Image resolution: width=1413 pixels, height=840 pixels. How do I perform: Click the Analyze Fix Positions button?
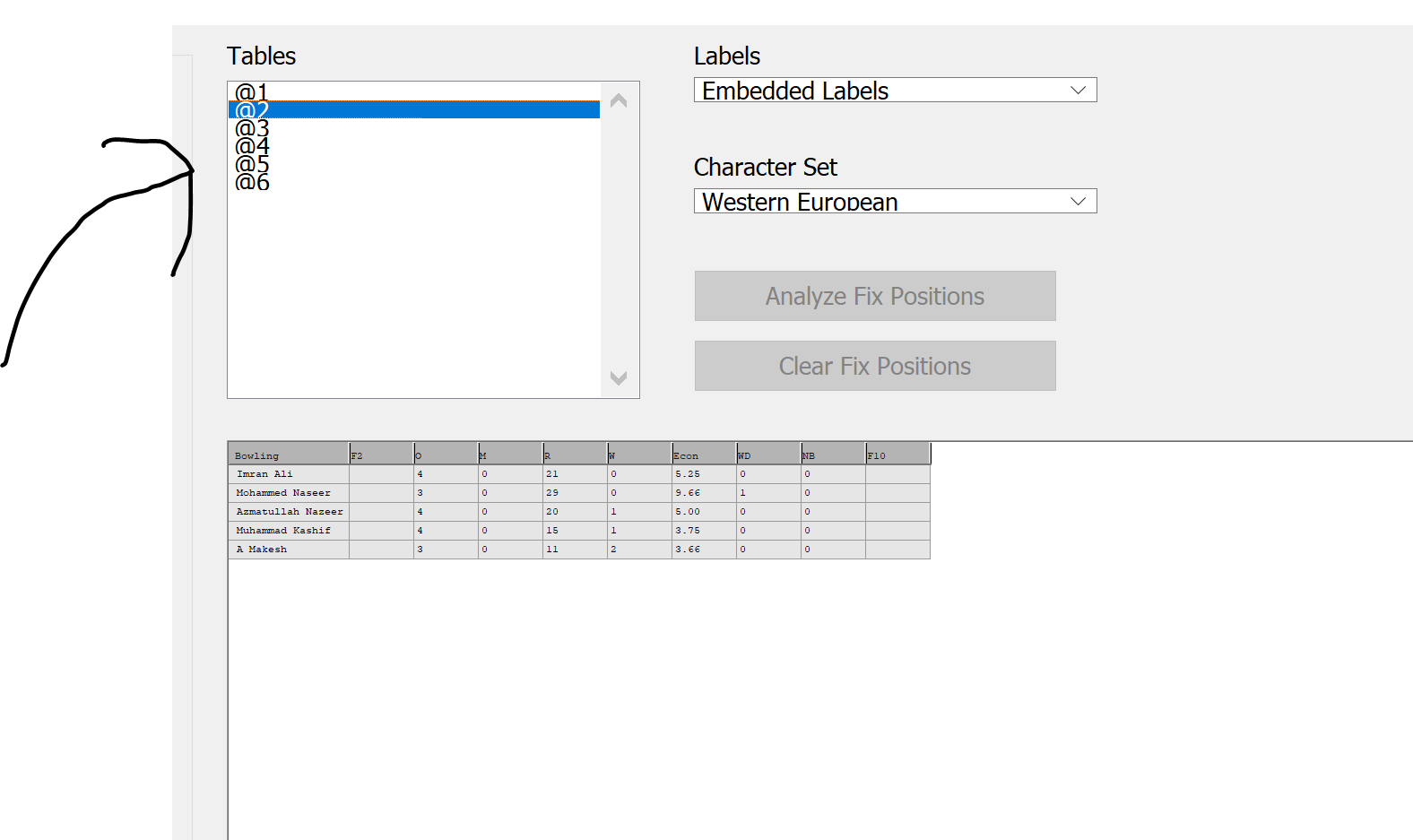coord(874,296)
